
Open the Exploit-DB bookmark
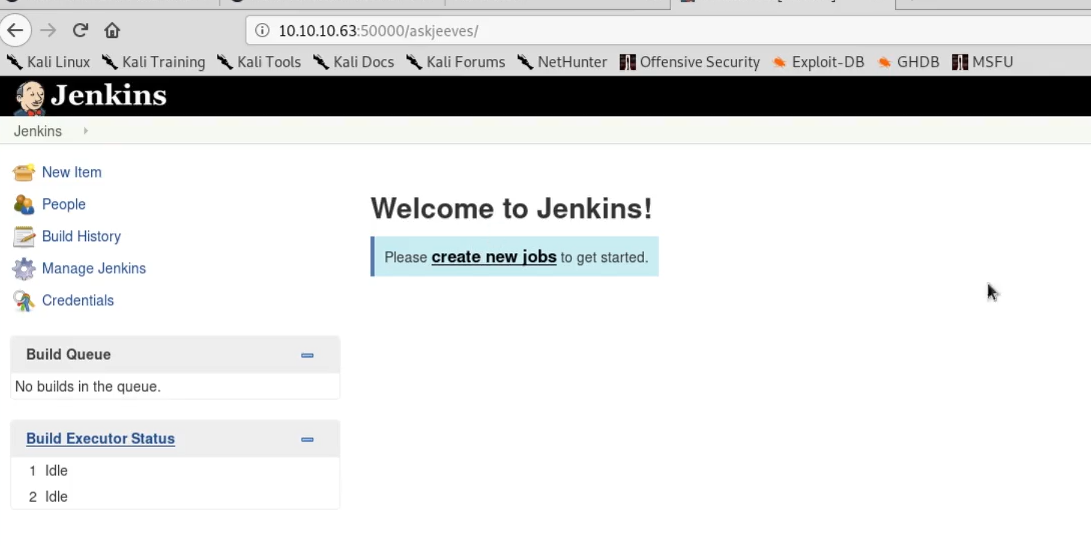click(x=818, y=62)
